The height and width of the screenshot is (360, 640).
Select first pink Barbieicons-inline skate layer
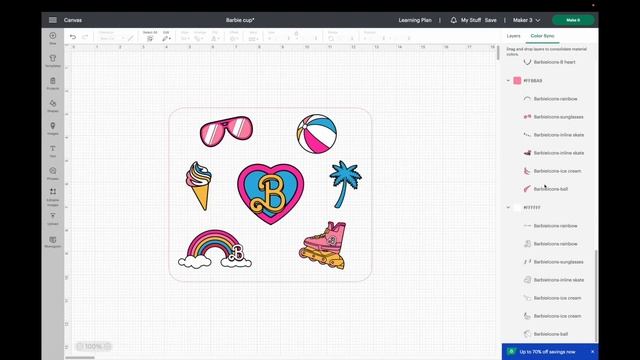click(553, 135)
